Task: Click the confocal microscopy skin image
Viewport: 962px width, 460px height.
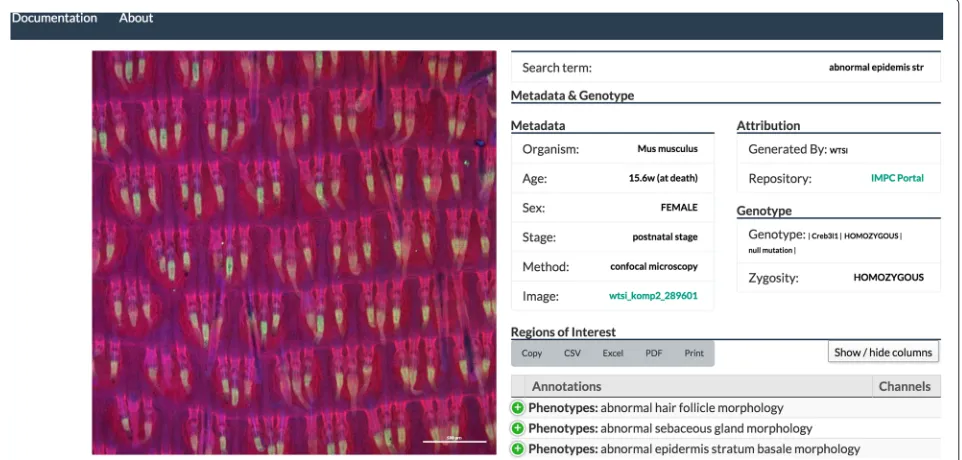Action: pyautogui.click(x=294, y=252)
